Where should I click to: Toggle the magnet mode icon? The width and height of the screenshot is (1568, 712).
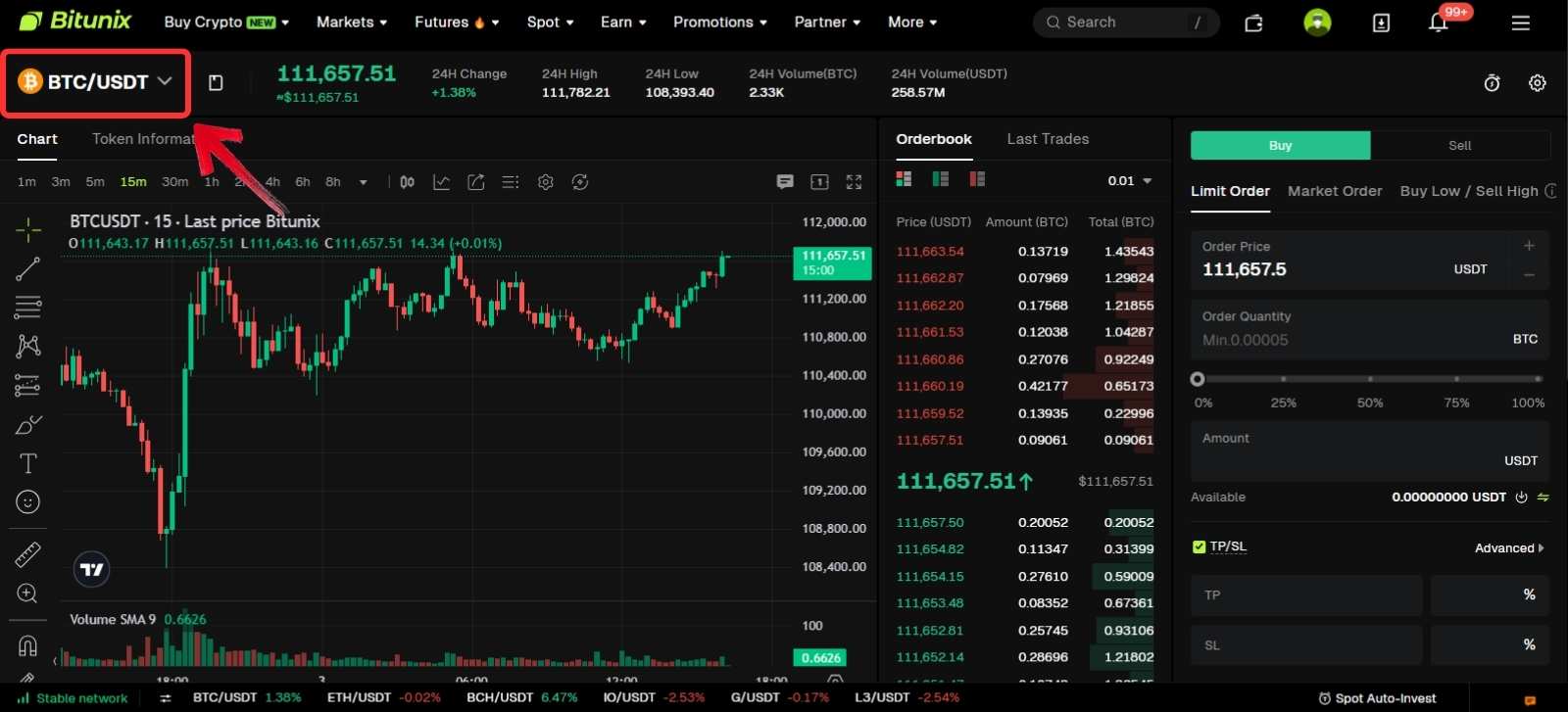point(28,646)
